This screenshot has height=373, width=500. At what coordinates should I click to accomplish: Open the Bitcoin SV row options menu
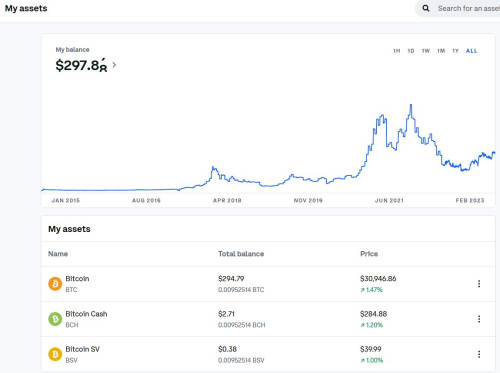[479, 354]
